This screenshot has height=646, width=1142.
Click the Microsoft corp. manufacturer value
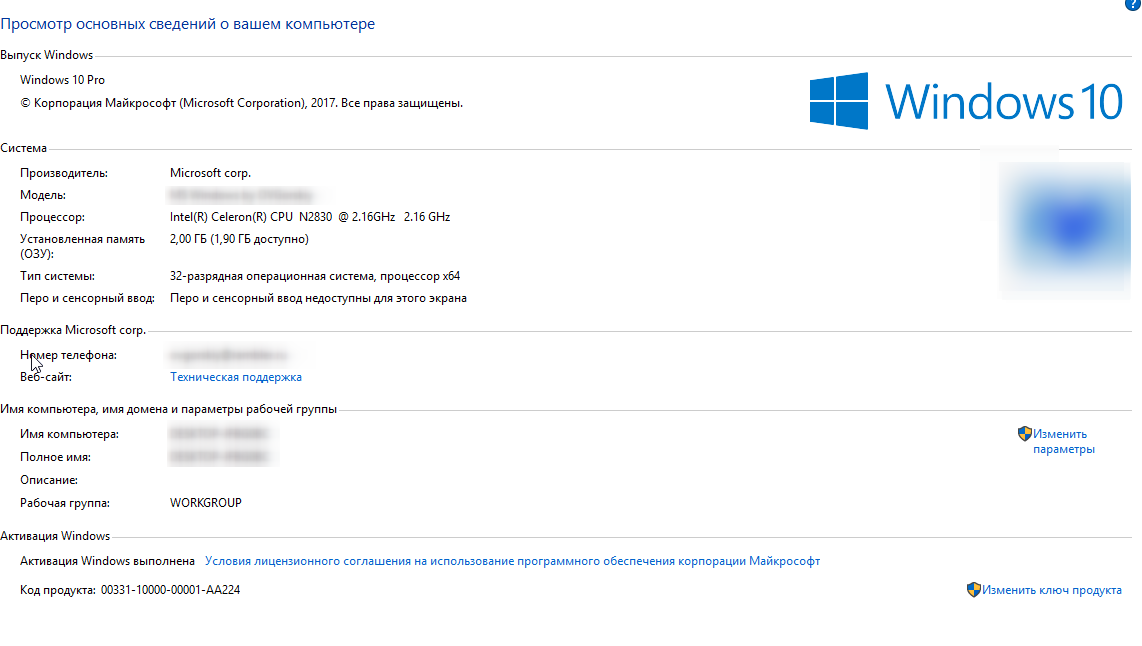pyautogui.click(x=210, y=173)
